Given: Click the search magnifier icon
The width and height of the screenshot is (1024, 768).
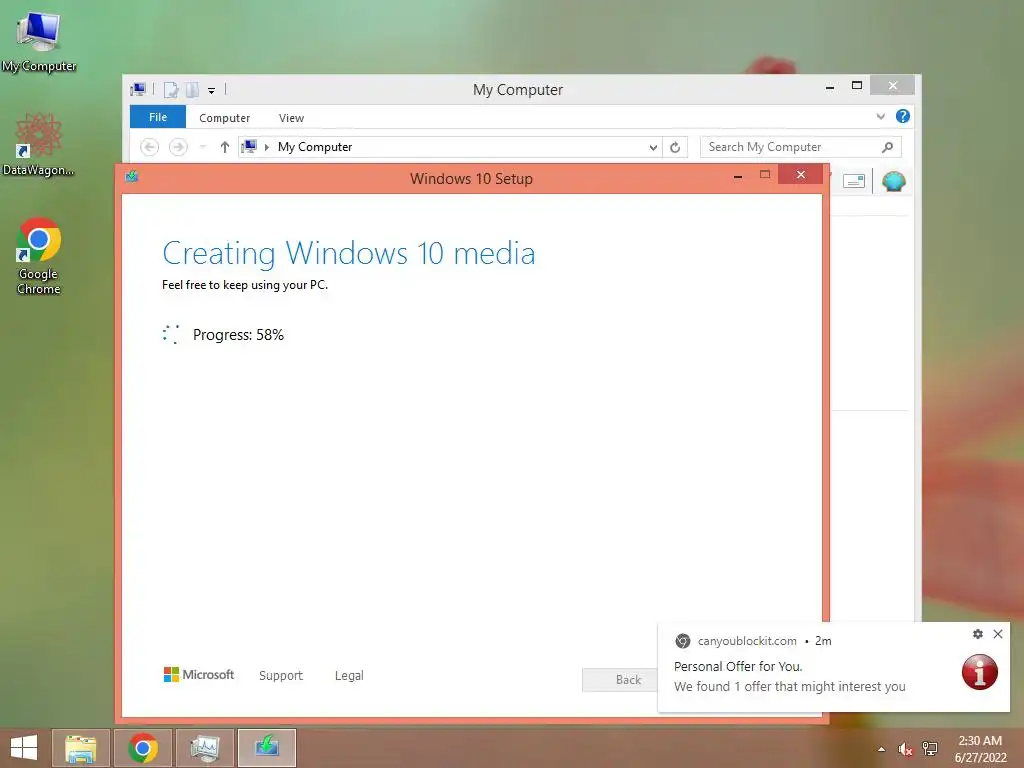Looking at the screenshot, I should 887,147.
